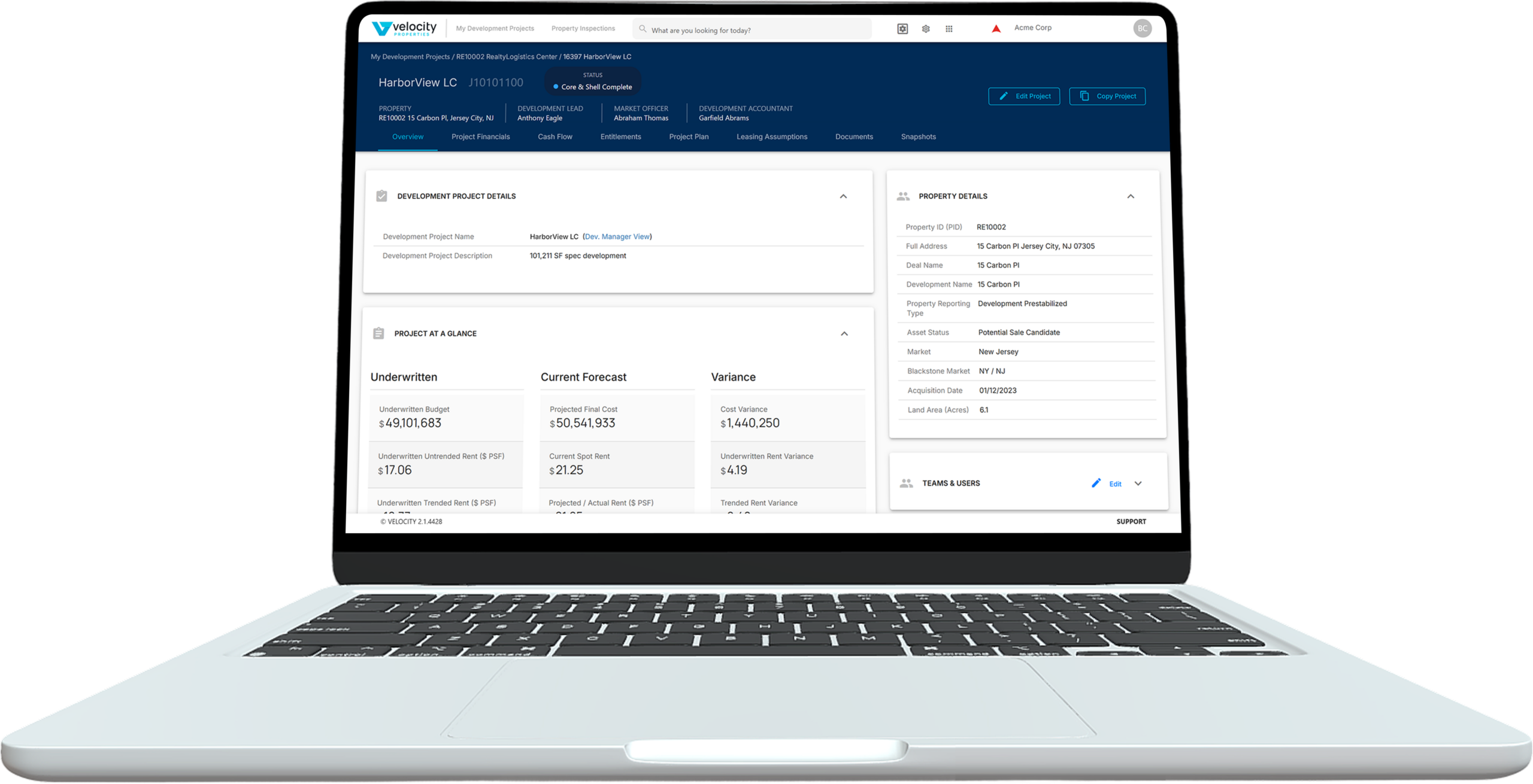Click the Teams & Users people icon
The width and height of the screenshot is (1533, 784).
click(907, 483)
